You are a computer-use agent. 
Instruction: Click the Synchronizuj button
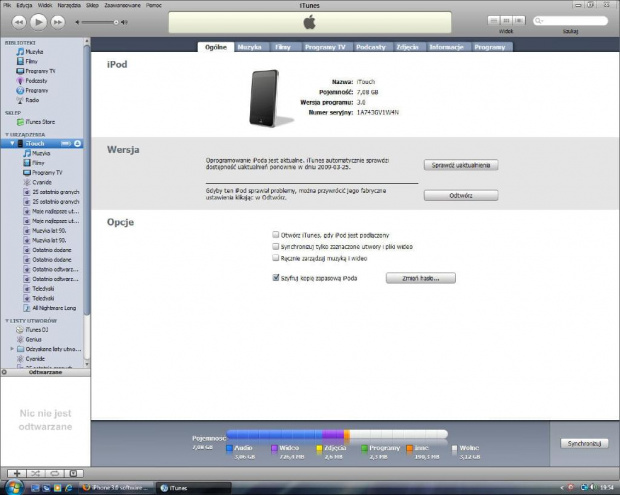584,444
